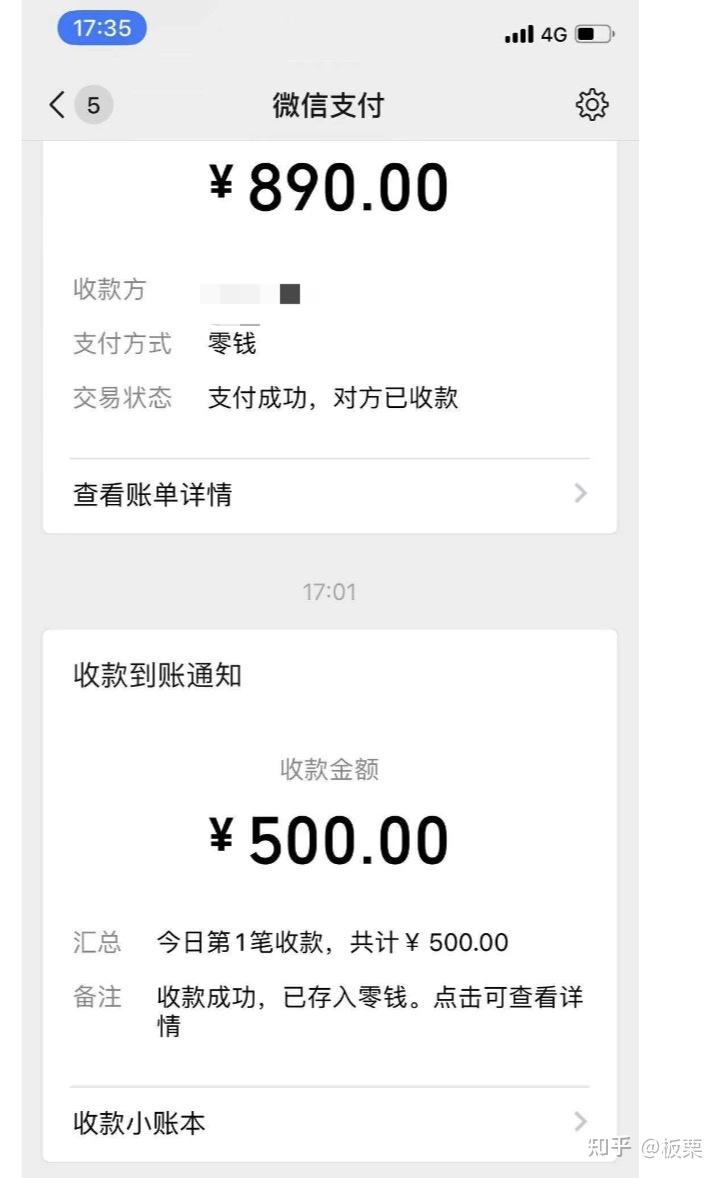
Task: Tap the cellular signal strength icon
Action: [519, 35]
